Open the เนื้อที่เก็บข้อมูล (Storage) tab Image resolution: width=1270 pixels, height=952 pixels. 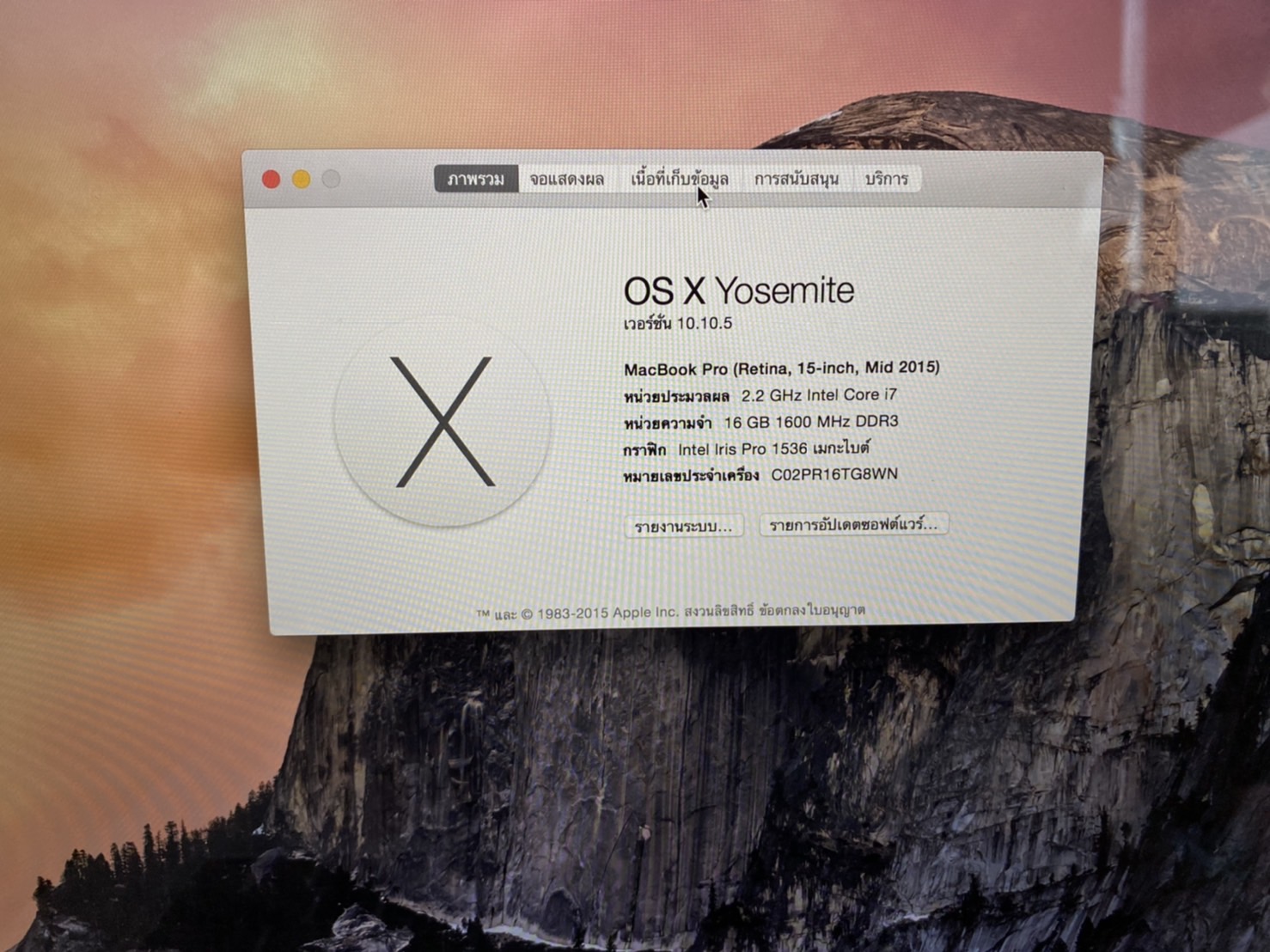coord(679,179)
